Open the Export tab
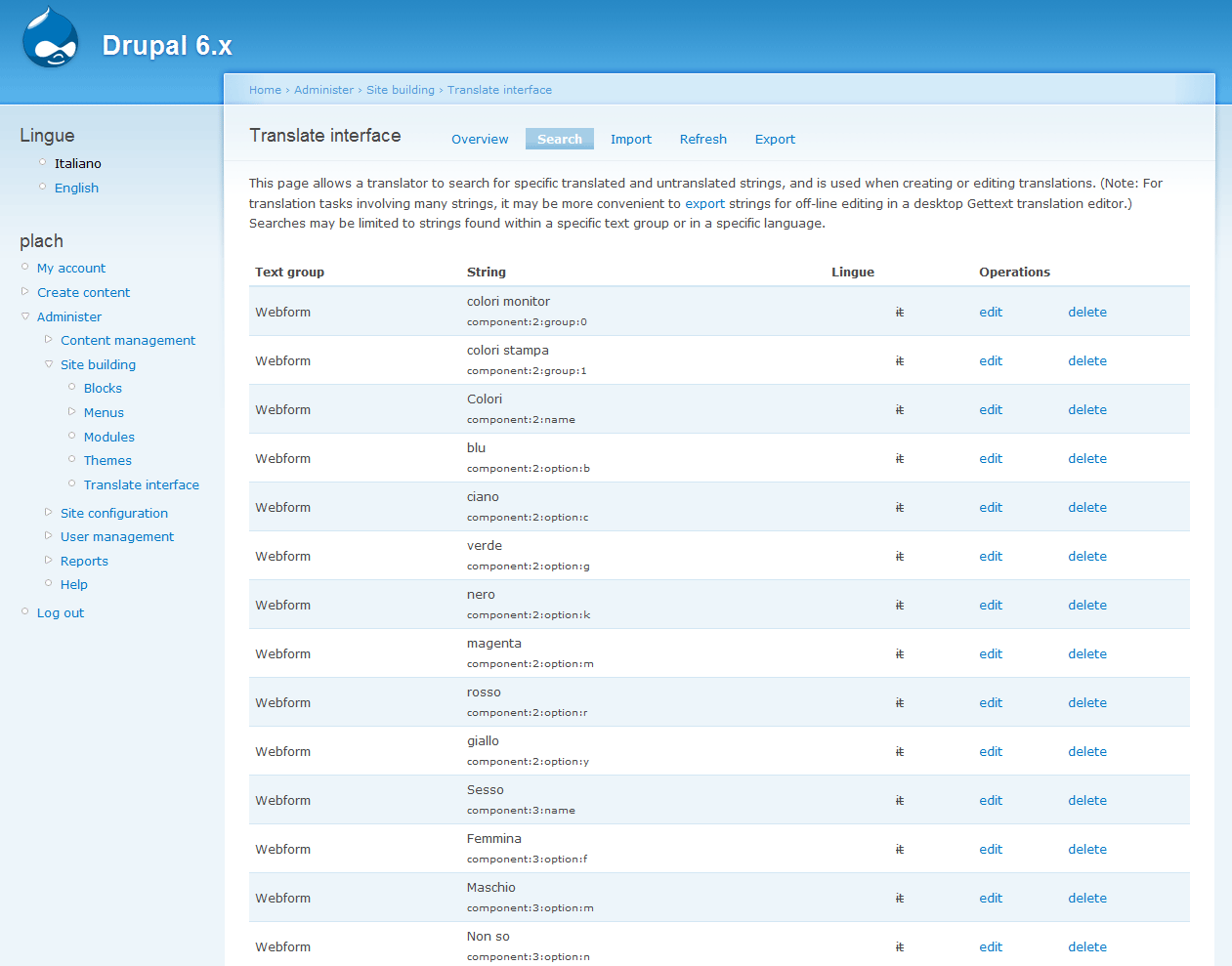Screen dimensions: 1232x966 coord(775,139)
